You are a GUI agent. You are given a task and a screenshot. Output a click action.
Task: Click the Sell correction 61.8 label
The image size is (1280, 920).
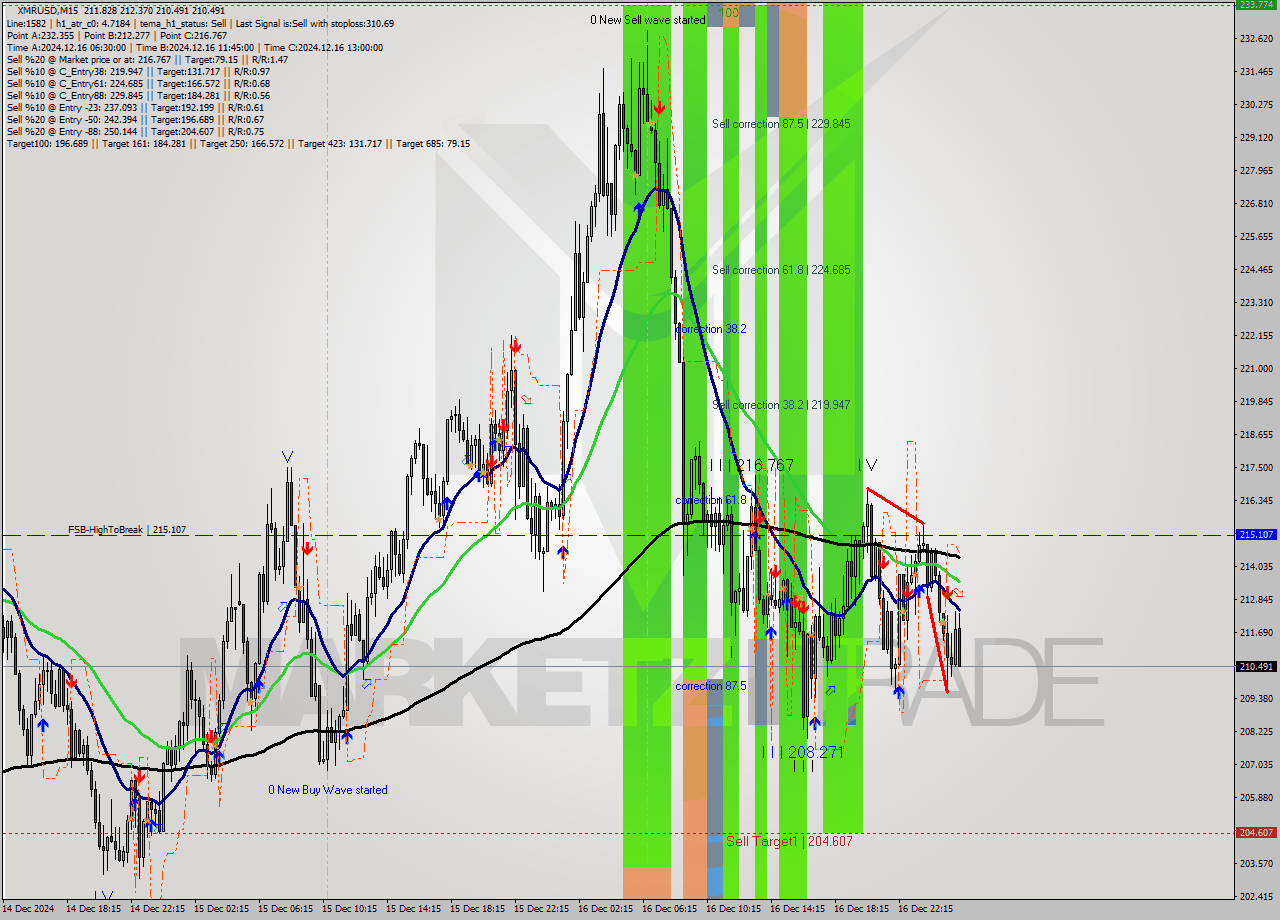point(781,270)
